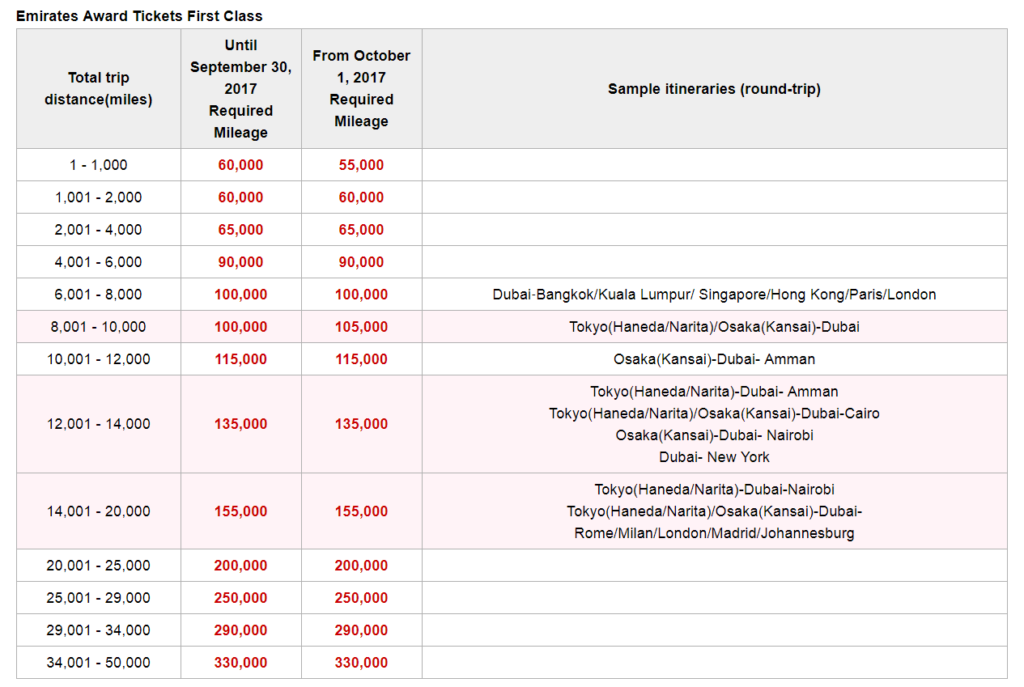Viewport: 1024px width, 687px height.
Task: Pick 155,000 from-October mileage in 14,001 - 20,000 row
Action: point(361,511)
